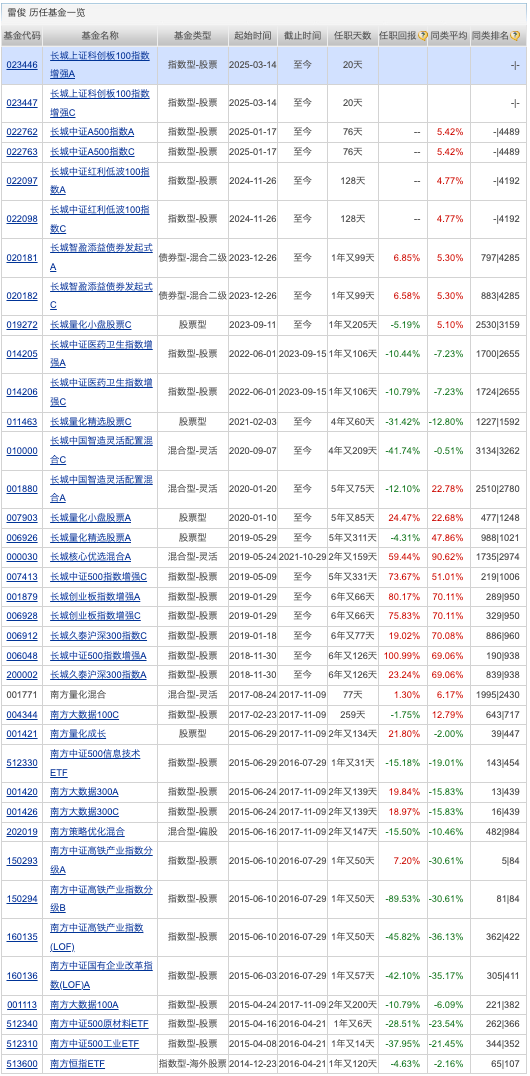Screen dimensions: 530x1076
Task: Open 南方大数据300C fund link
Action: pyautogui.click(x=85, y=811)
